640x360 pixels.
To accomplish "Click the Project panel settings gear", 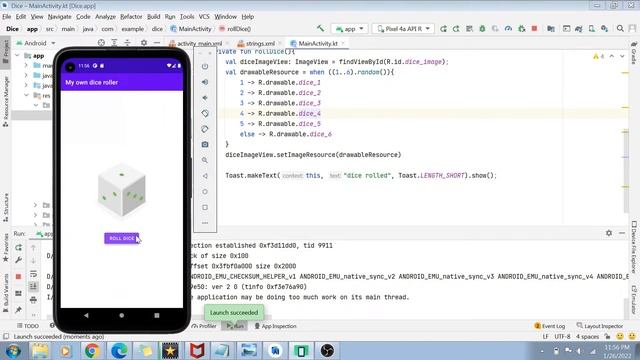I will [x=144, y=42].
